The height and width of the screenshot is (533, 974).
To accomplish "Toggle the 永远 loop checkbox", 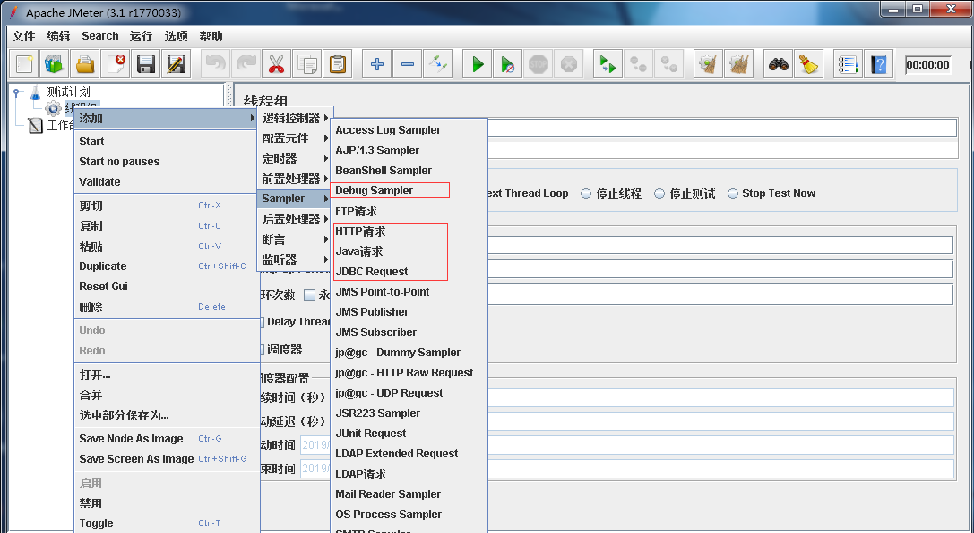I will tap(309, 294).
